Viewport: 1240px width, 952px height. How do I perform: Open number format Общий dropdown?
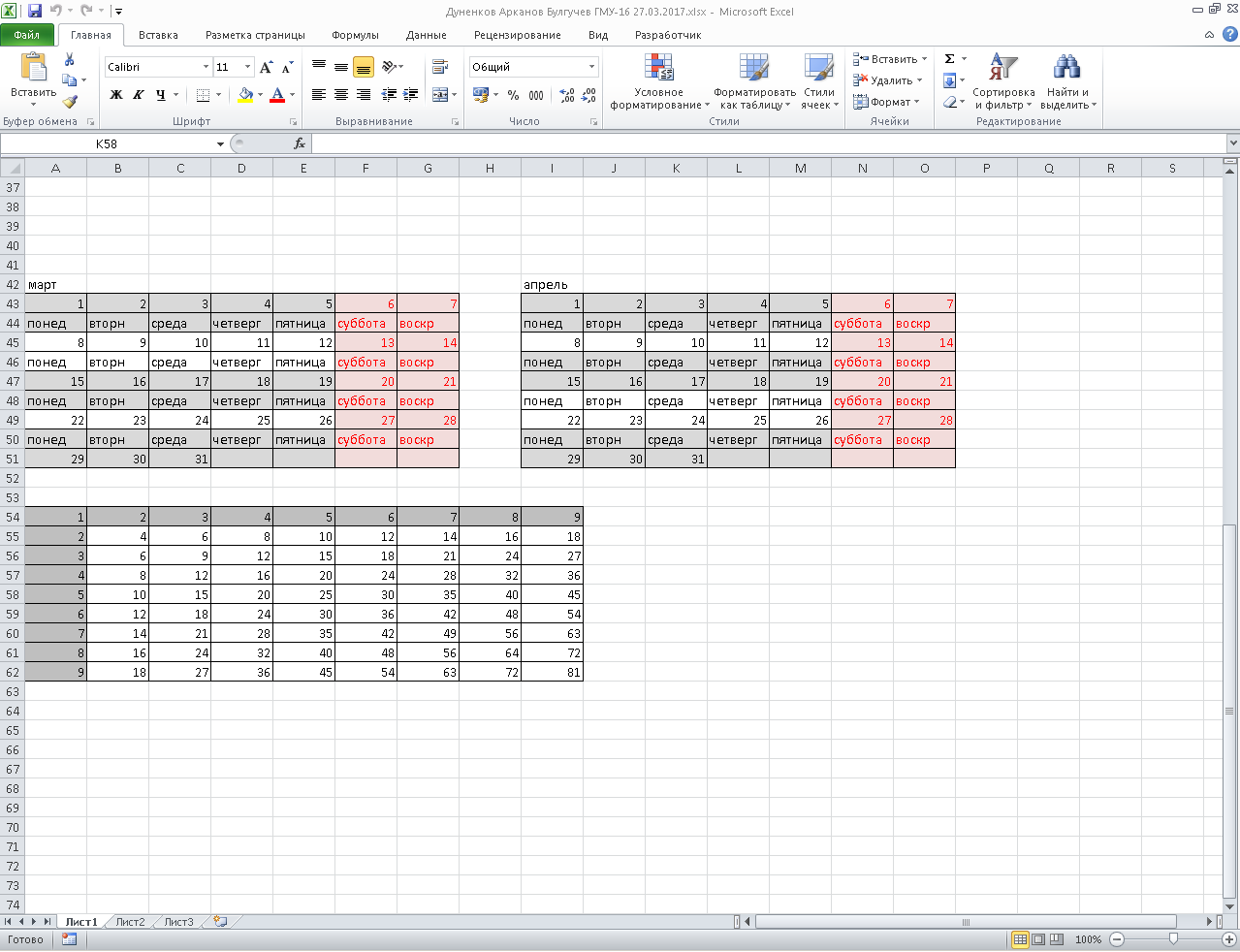pyautogui.click(x=591, y=67)
